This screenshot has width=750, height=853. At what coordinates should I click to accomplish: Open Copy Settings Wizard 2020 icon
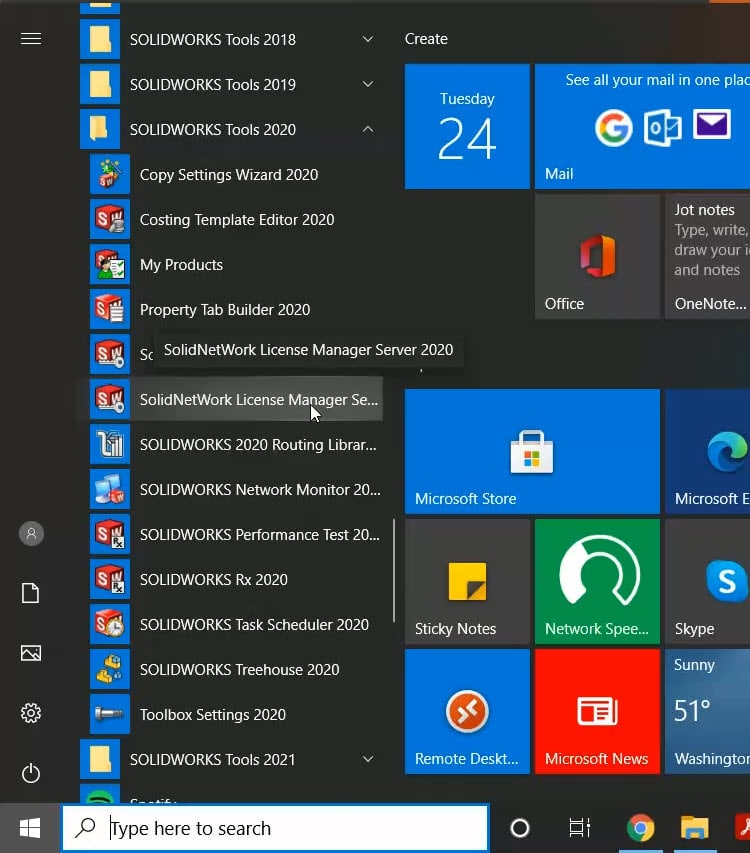(x=110, y=175)
